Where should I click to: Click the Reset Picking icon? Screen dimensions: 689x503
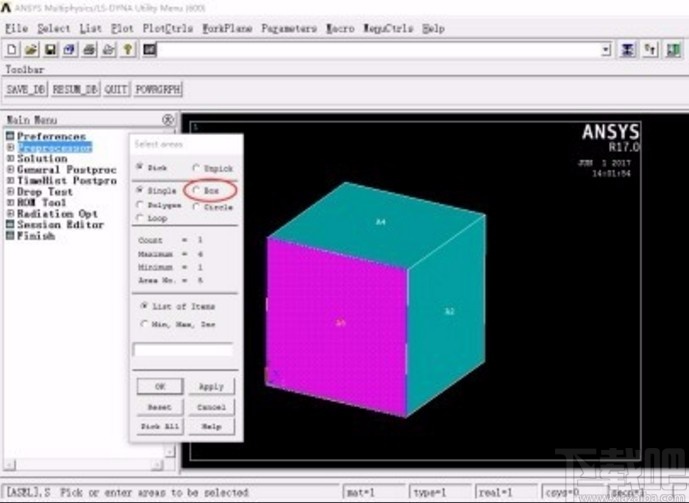coord(651,50)
